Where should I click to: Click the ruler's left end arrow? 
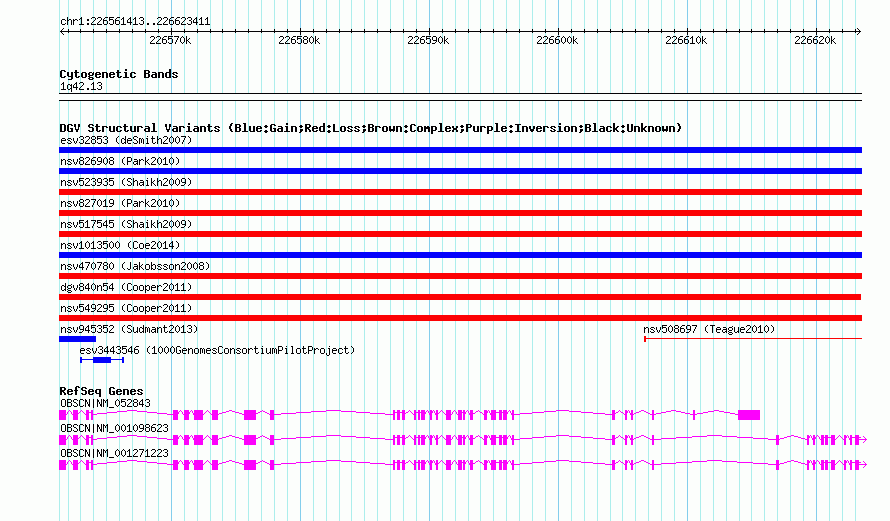coord(62,31)
